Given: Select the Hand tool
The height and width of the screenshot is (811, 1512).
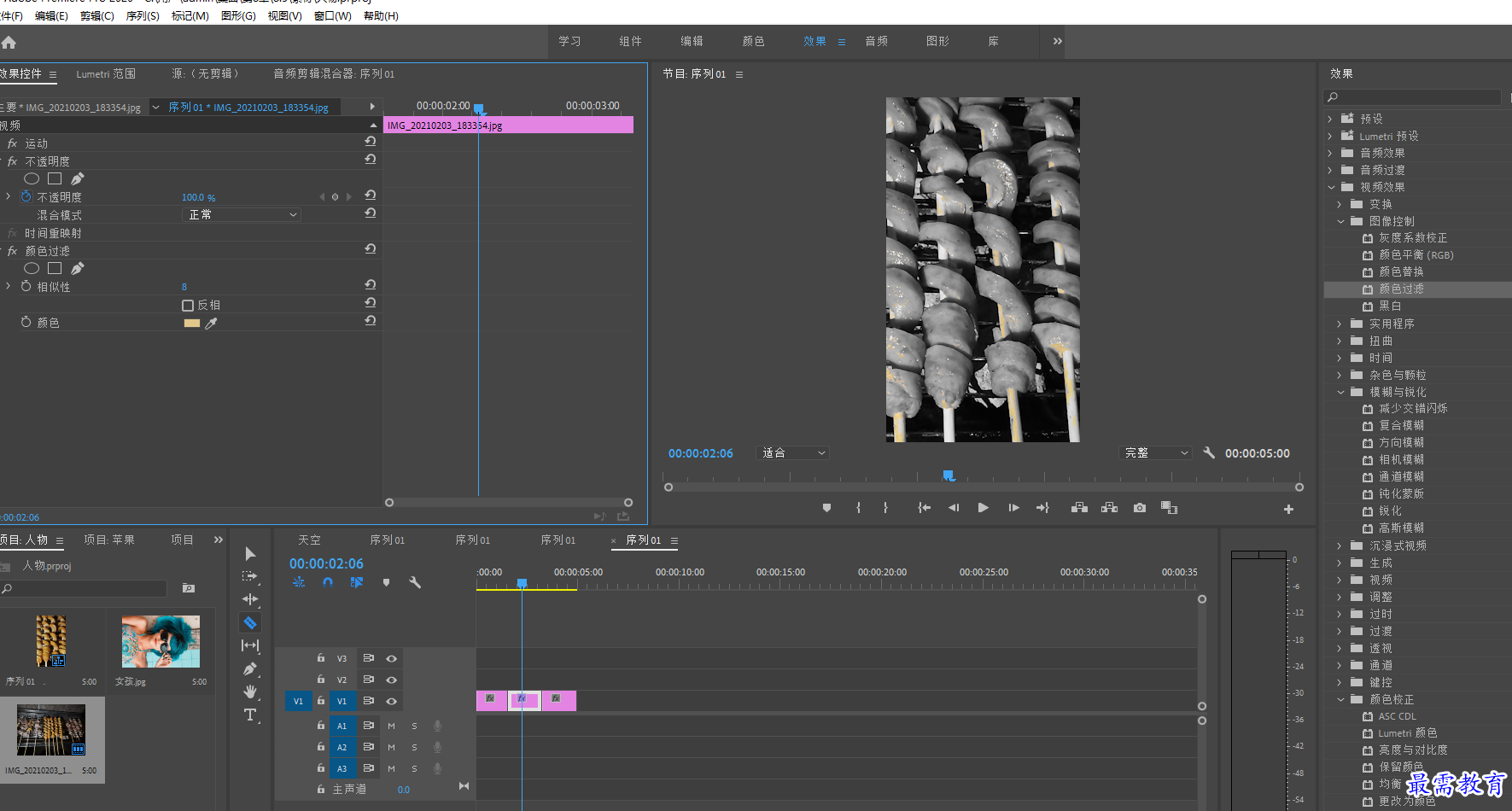Looking at the screenshot, I should pos(250,691).
